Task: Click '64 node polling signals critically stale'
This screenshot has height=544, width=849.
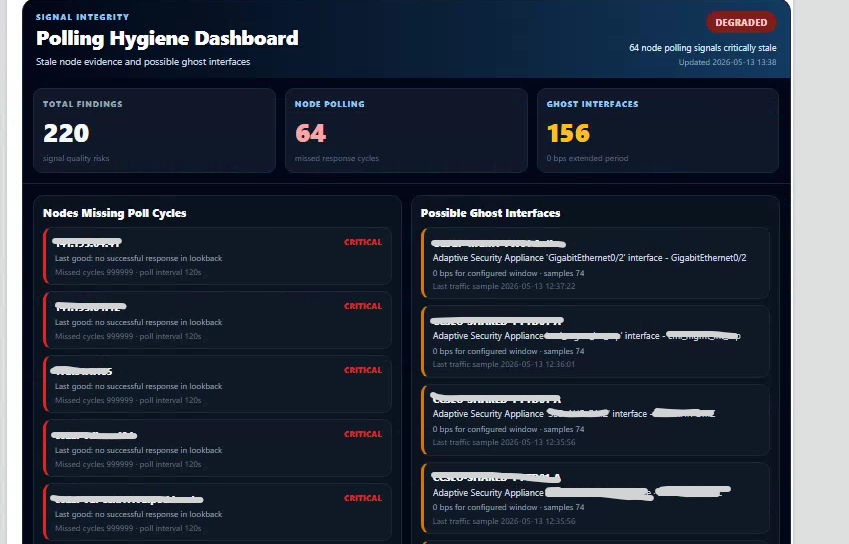Action: (702, 48)
